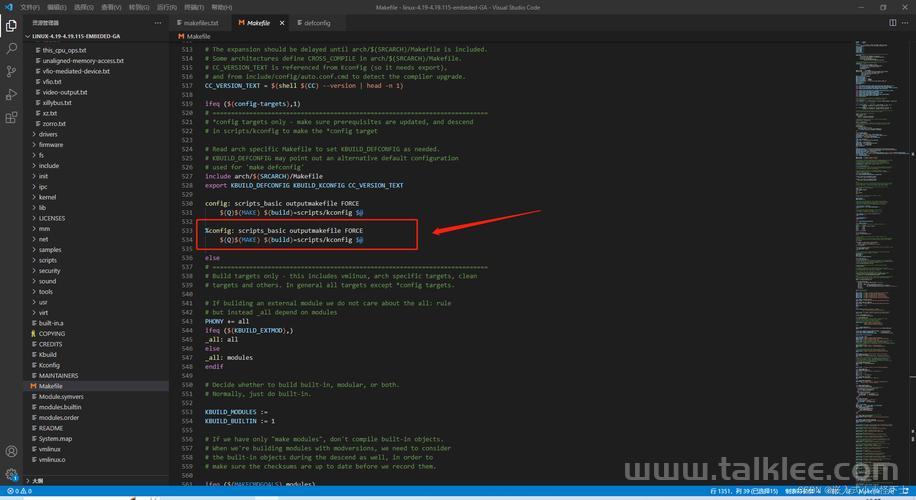Open the View menu

pyautogui.click(x=111, y=7)
